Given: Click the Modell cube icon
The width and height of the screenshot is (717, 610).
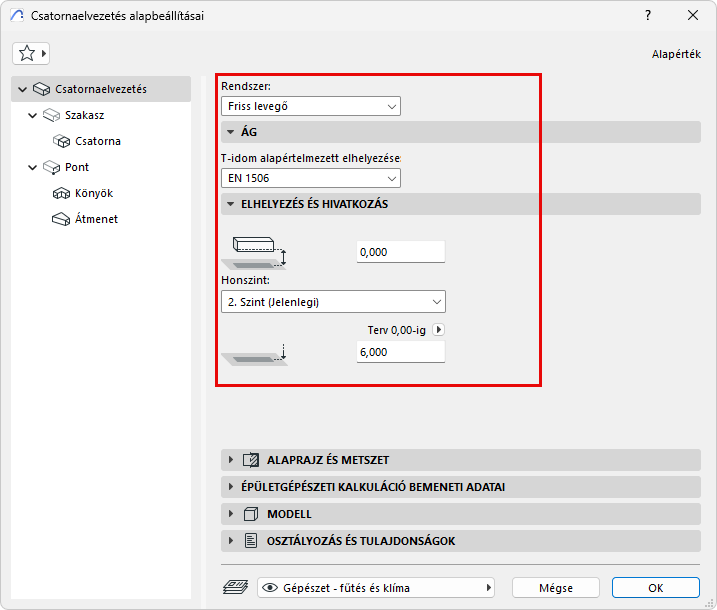Looking at the screenshot, I should [x=251, y=514].
